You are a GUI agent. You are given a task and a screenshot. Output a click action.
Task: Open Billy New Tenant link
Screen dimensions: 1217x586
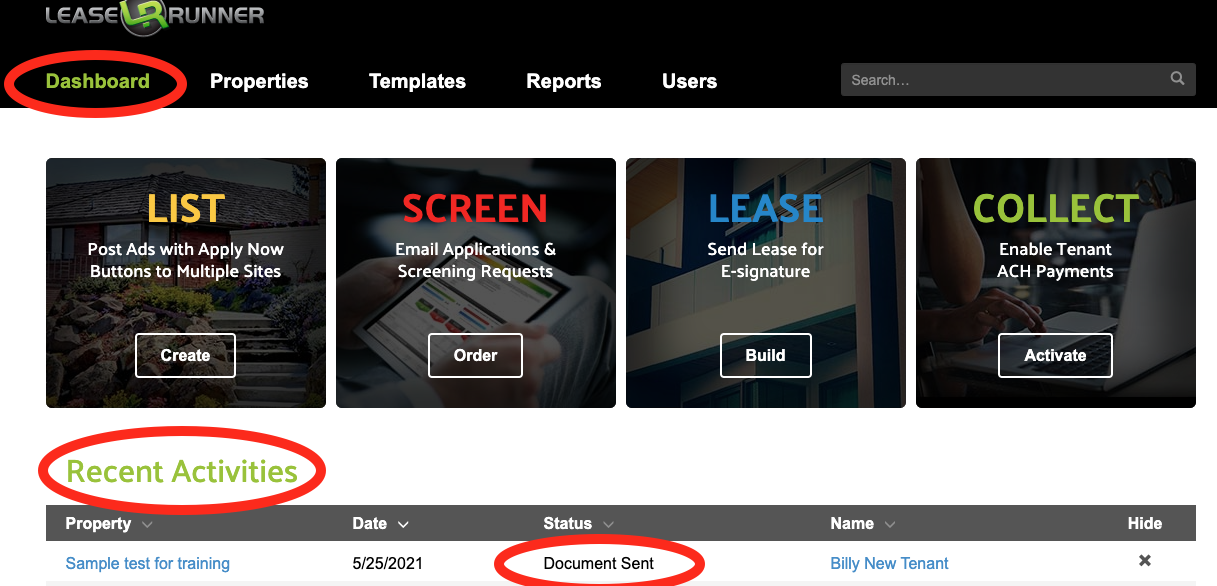tap(889, 563)
